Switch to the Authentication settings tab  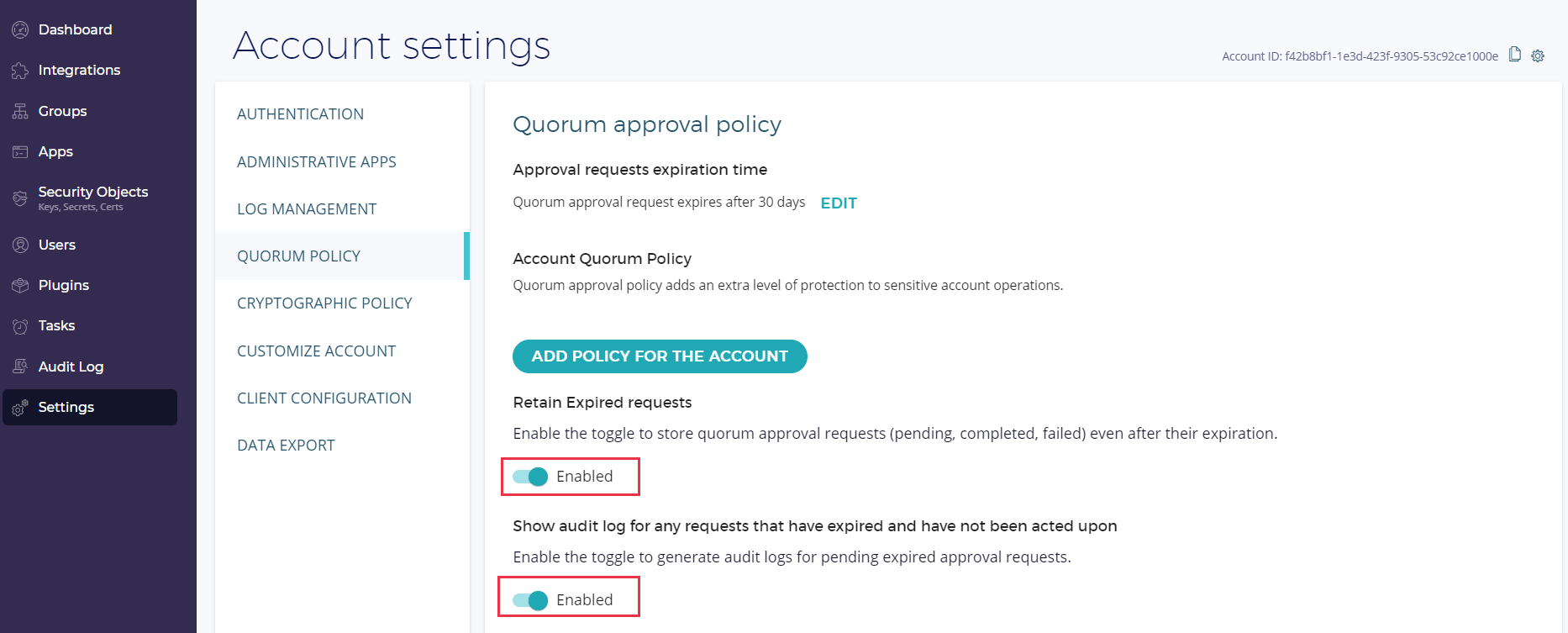click(x=300, y=114)
